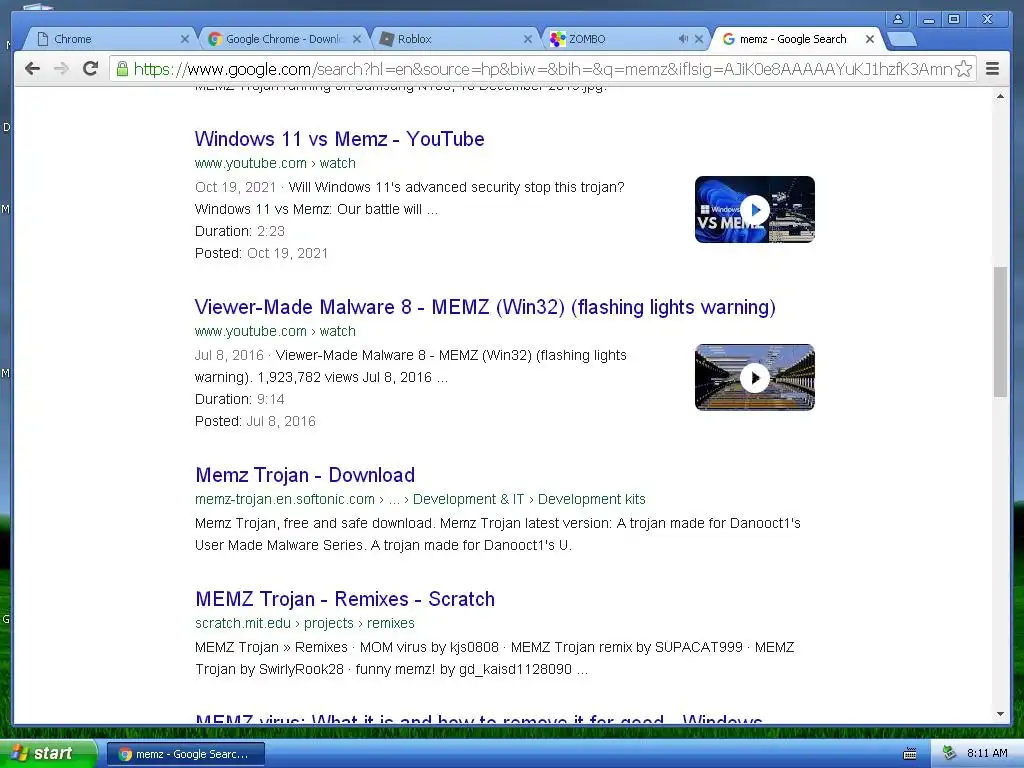Viewport: 1024px width, 768px height.
Task: Click the "Duration: 9:14" text
Action: click(240, 399)
